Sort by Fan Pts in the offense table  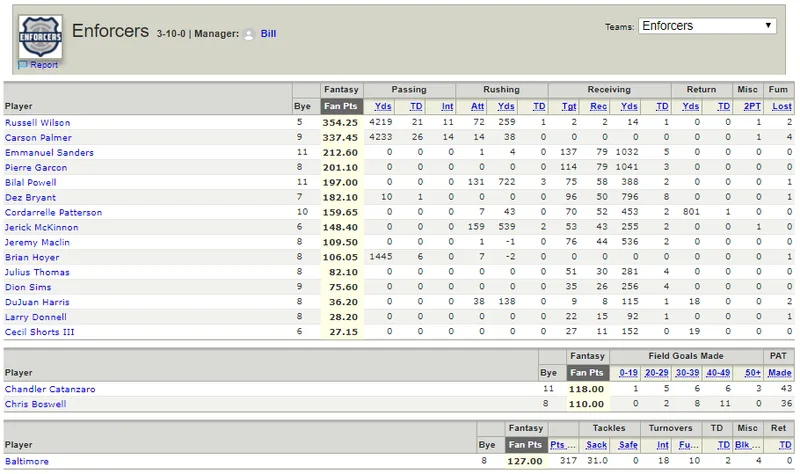coord(341,106)
